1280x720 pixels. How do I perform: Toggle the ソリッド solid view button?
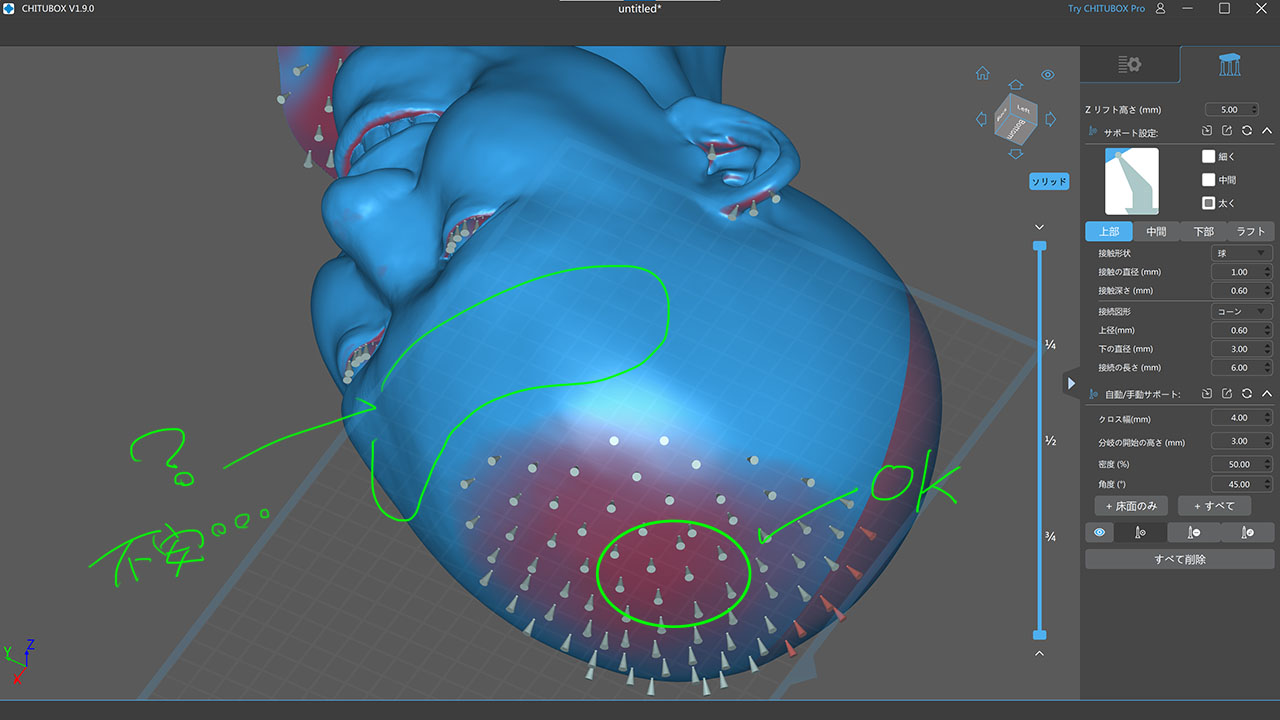tap(1050, 182)
